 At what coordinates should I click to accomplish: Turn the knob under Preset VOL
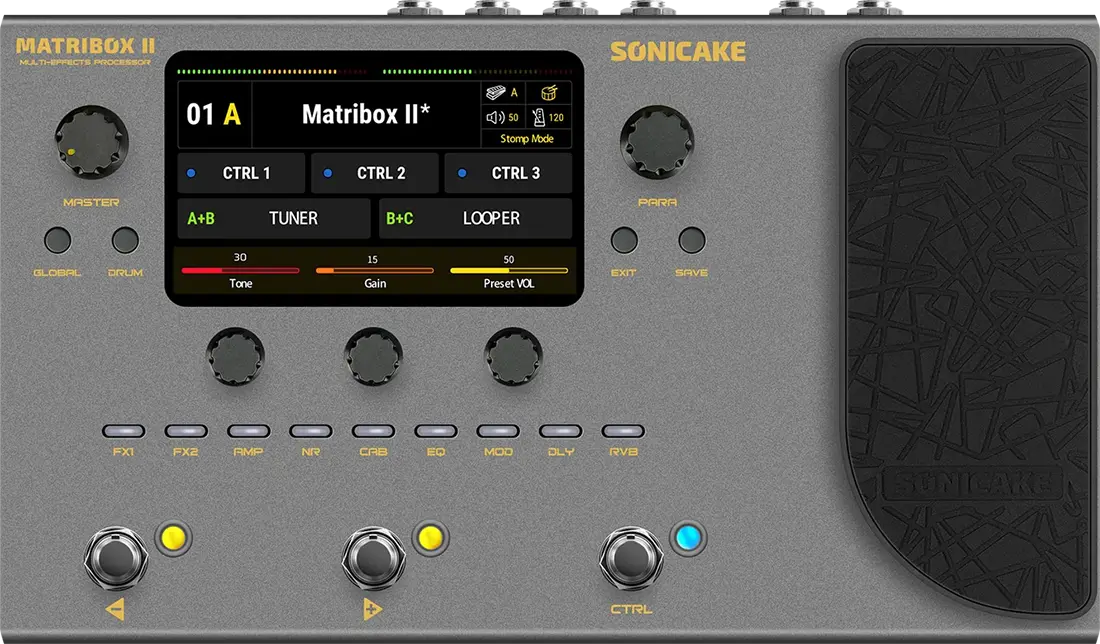[513, 356]
